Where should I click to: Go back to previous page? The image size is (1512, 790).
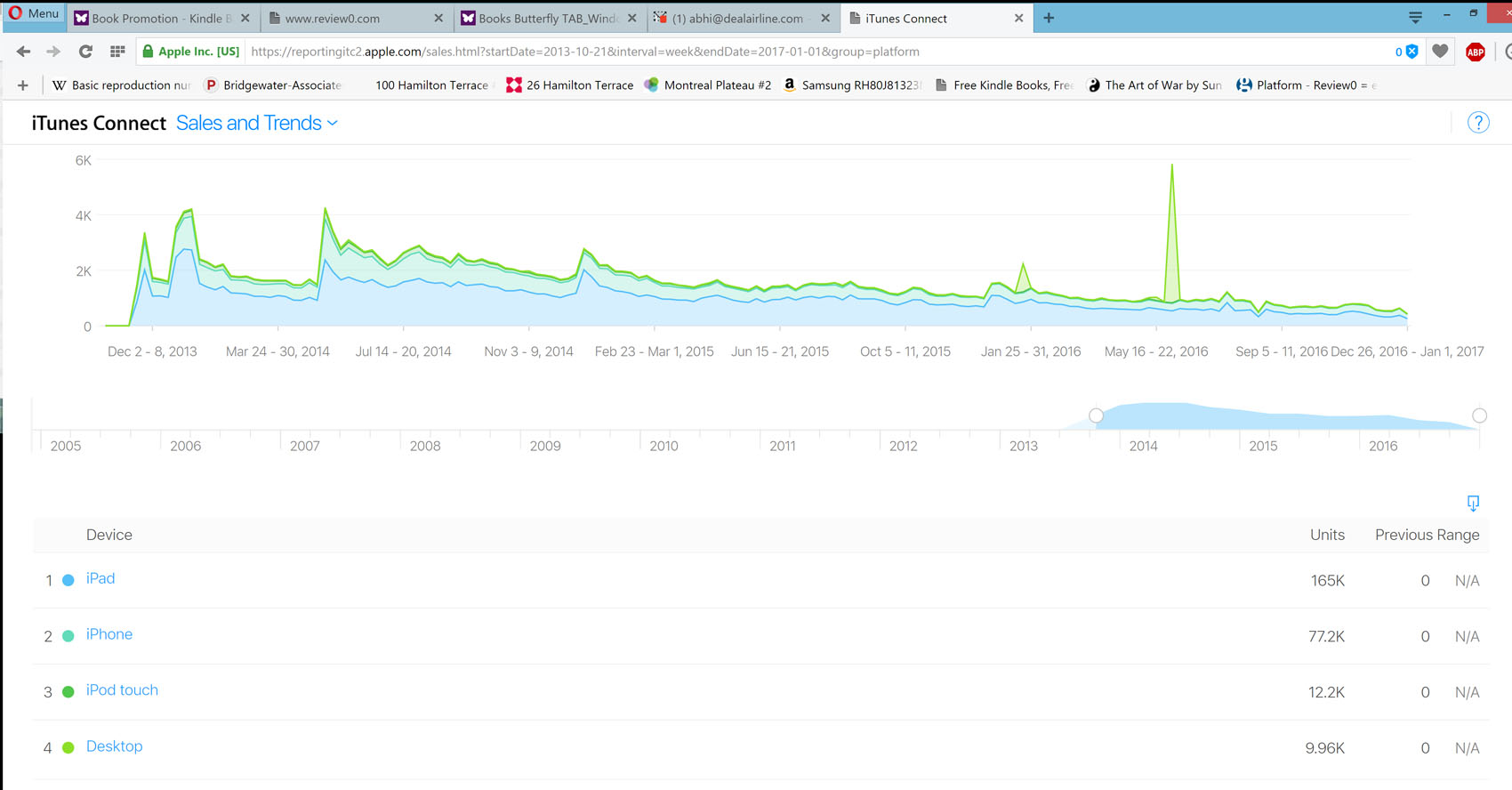[24, 52]
